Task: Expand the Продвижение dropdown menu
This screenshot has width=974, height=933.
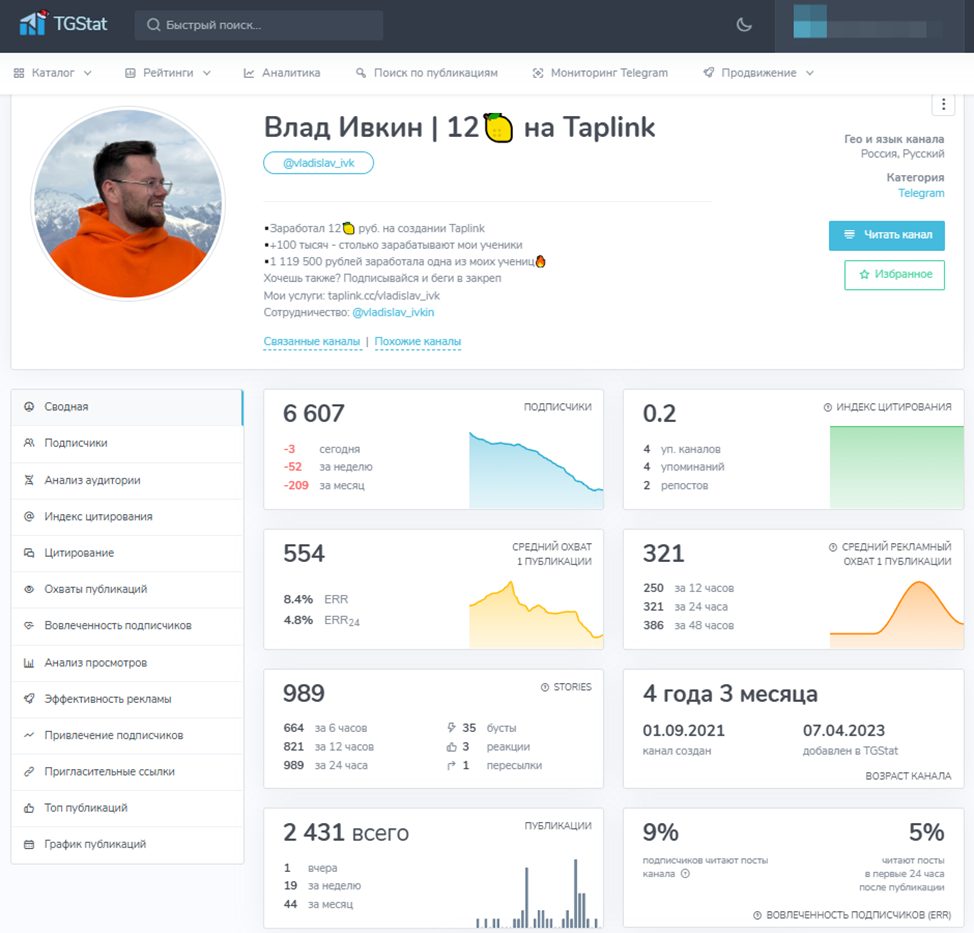Action: pyautogui.click(x=758, y=73)
